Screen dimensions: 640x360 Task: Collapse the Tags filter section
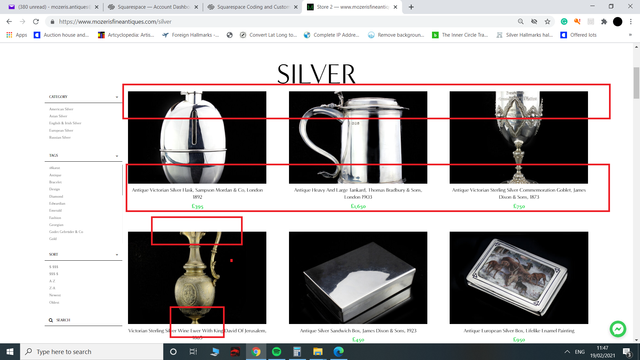click(x=117, y=156)
